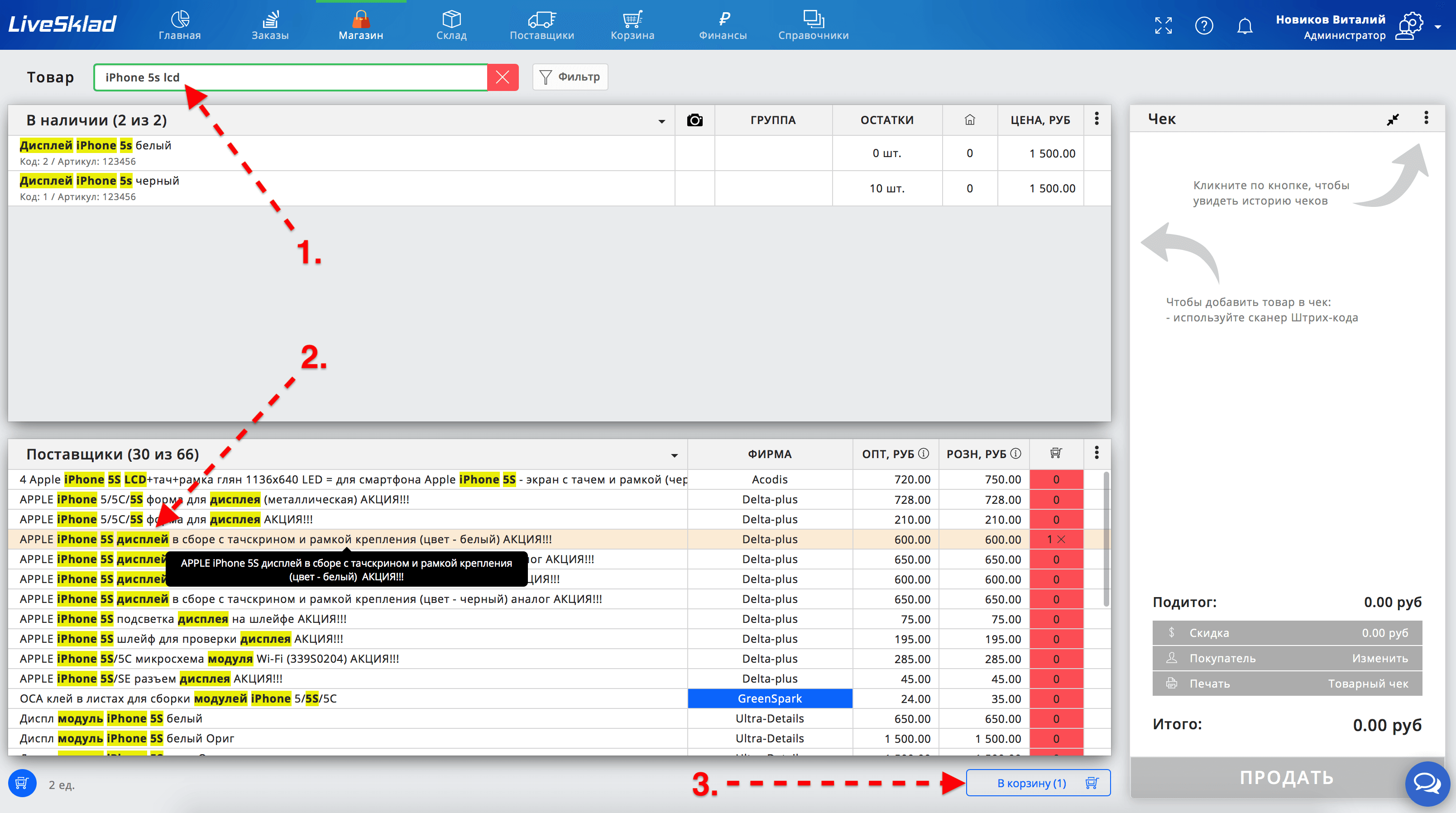
Task: Clear the search with red X button
Action: pos(503,77)
